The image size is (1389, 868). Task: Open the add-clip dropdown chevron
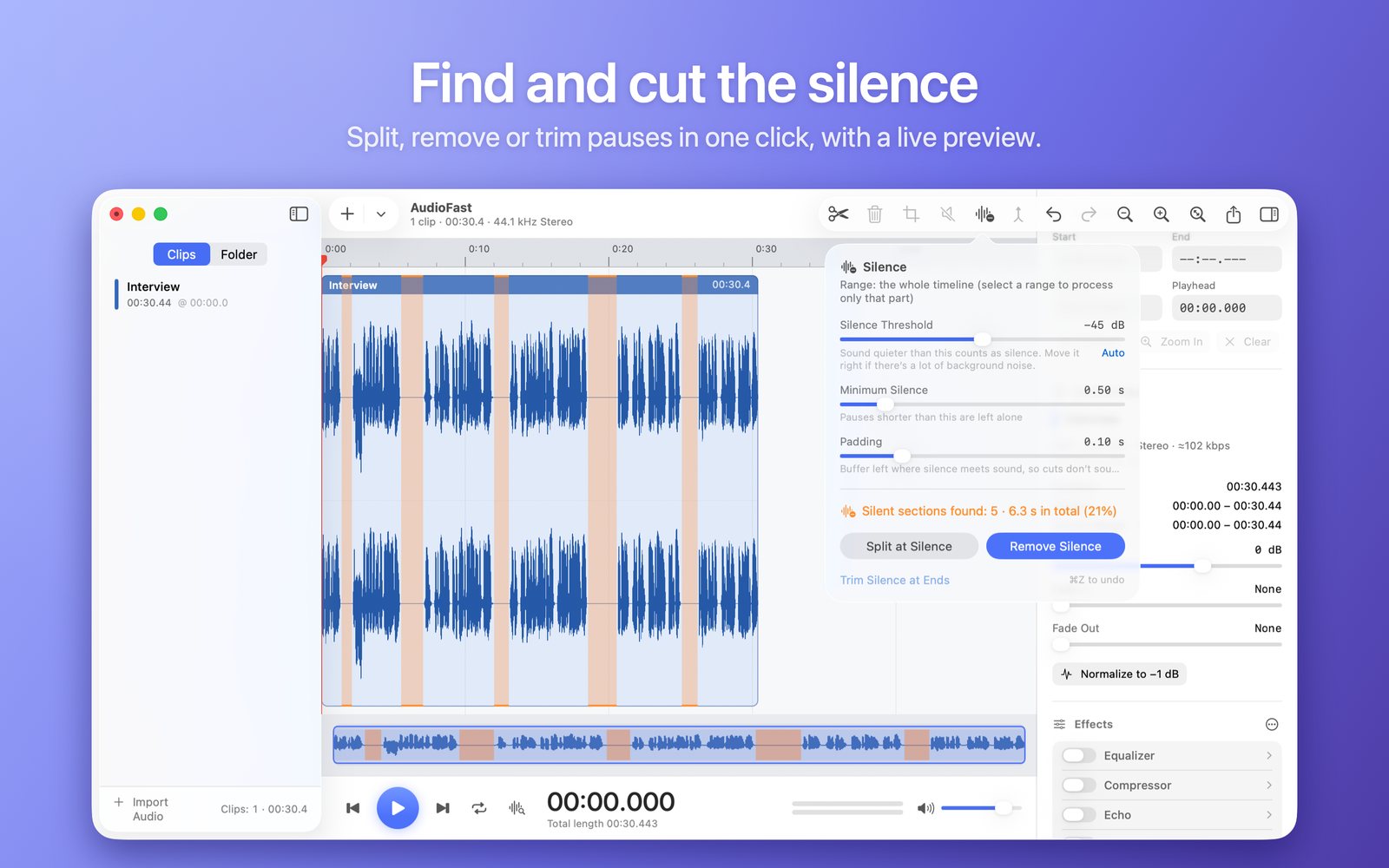click(380, 214)
